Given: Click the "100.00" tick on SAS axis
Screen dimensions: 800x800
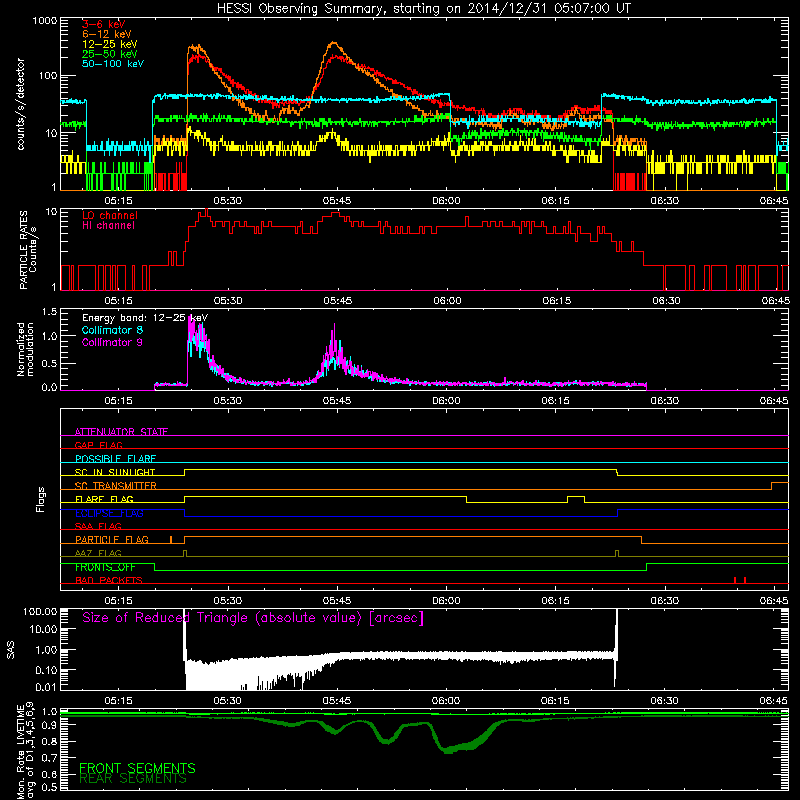Looking at the screenshot, I should (40, 611).
